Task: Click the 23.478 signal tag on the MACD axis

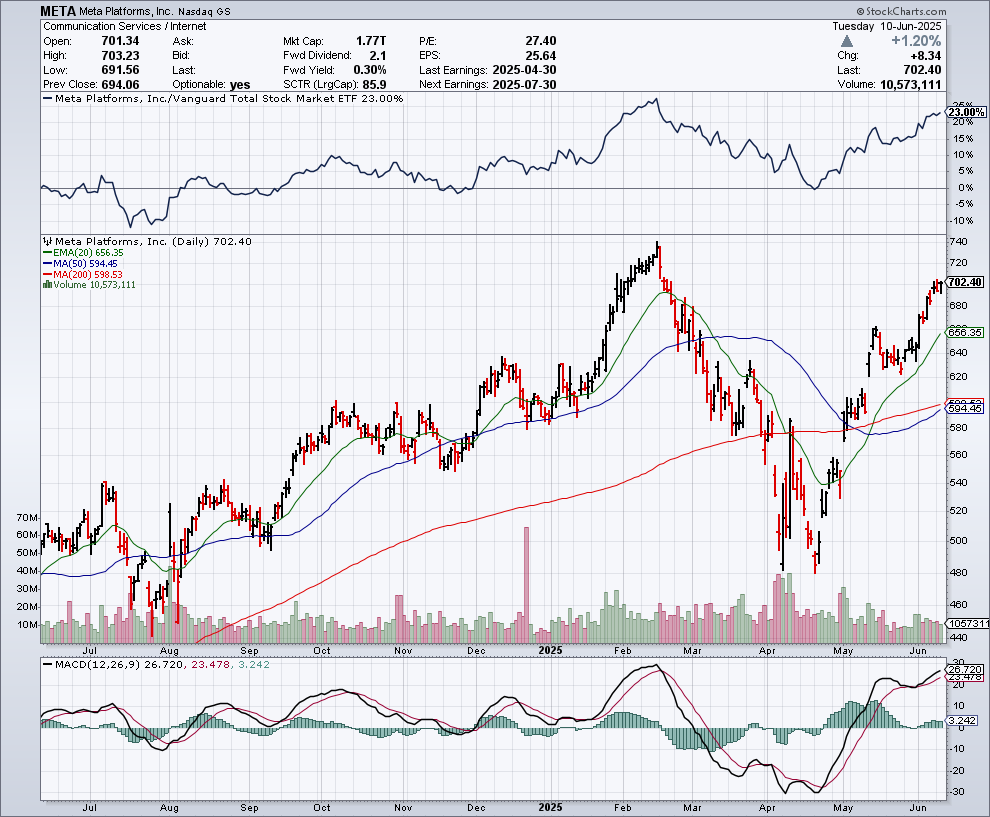Action: pos(965,677)
